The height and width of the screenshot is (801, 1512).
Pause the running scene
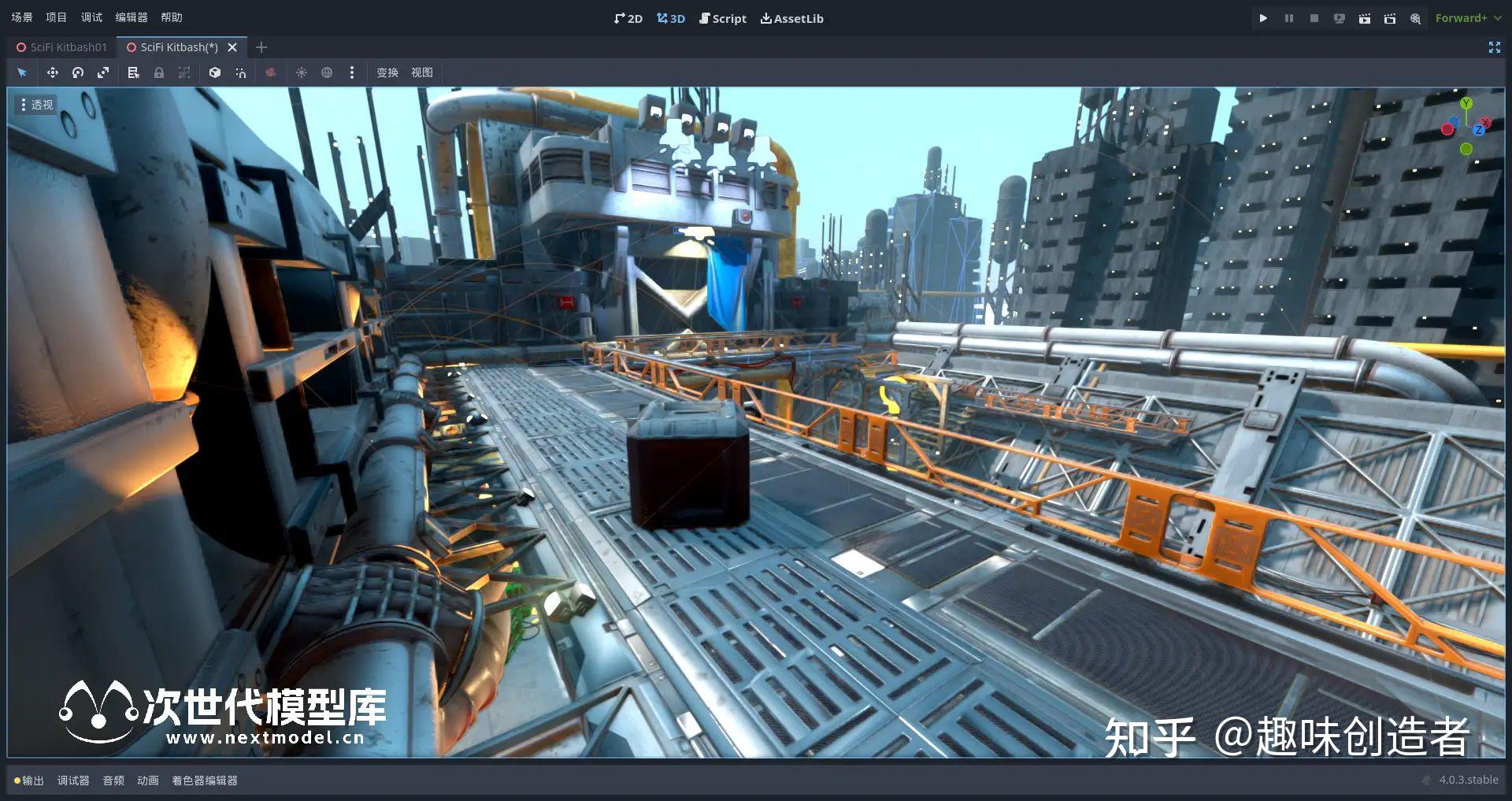1288,17
